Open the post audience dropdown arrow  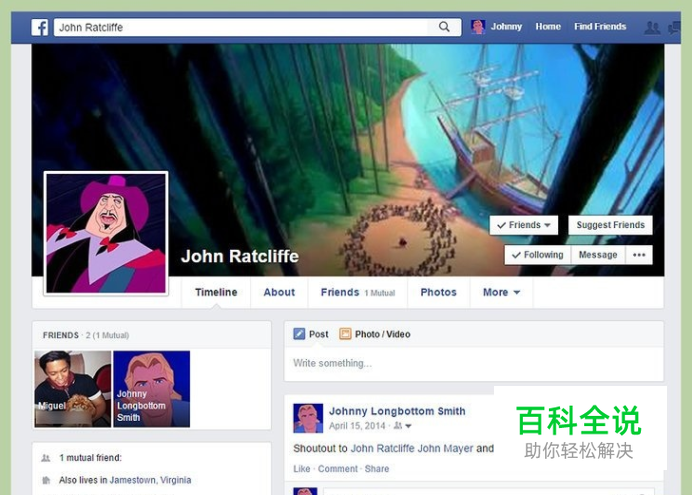coord(408,426)
